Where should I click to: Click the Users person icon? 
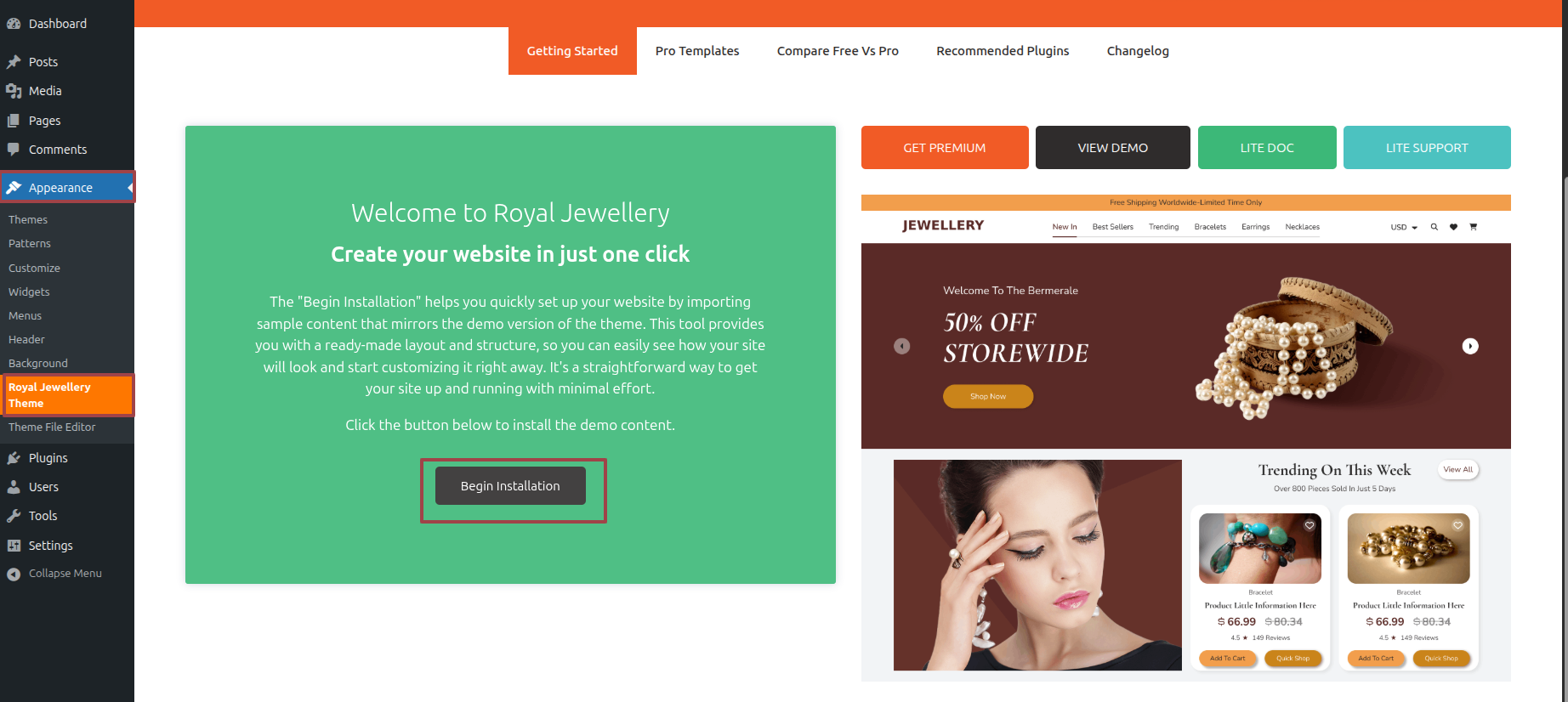coord(14,487)
